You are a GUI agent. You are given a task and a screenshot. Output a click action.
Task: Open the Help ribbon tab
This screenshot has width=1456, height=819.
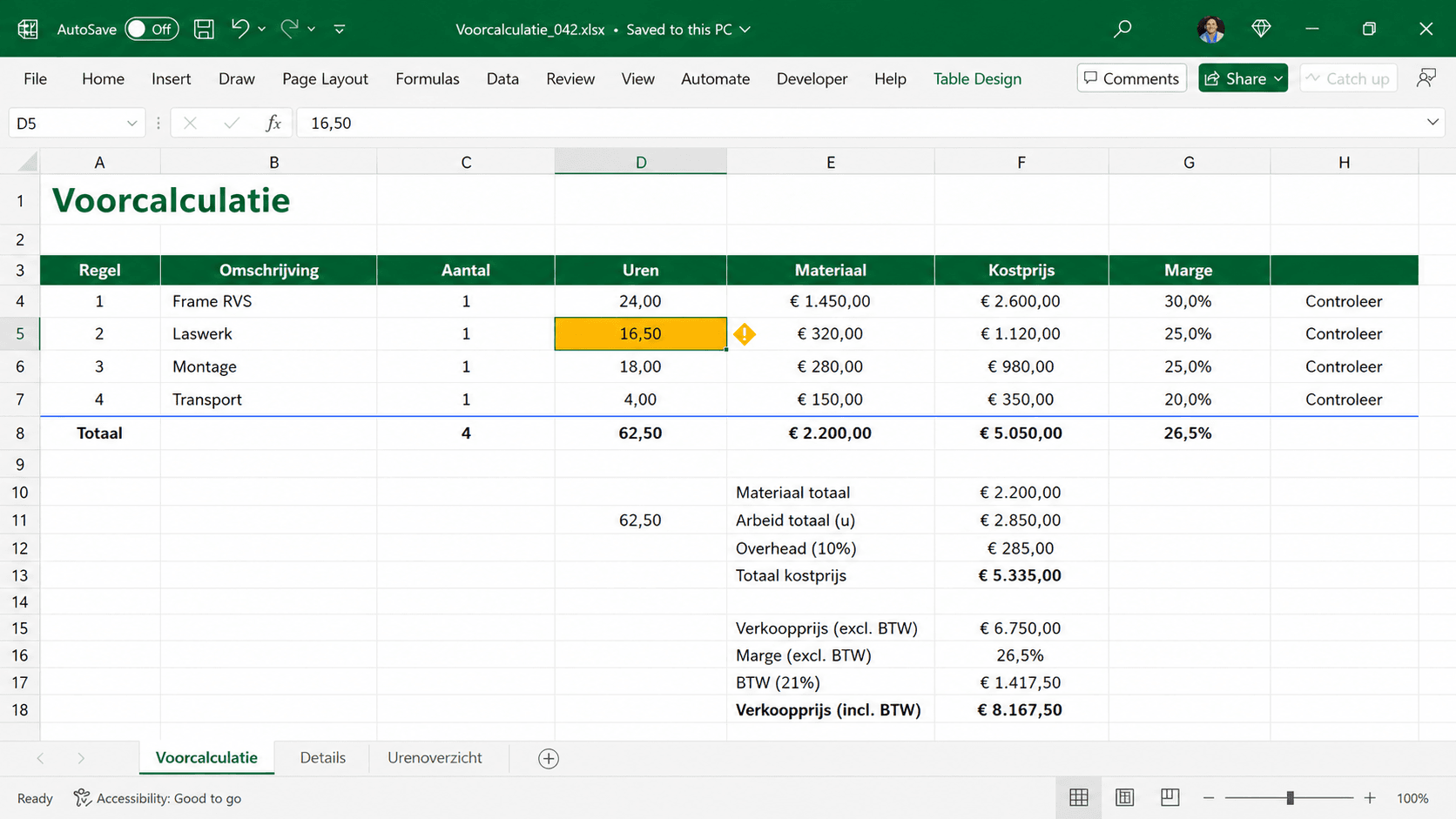[x=890, y=78]
